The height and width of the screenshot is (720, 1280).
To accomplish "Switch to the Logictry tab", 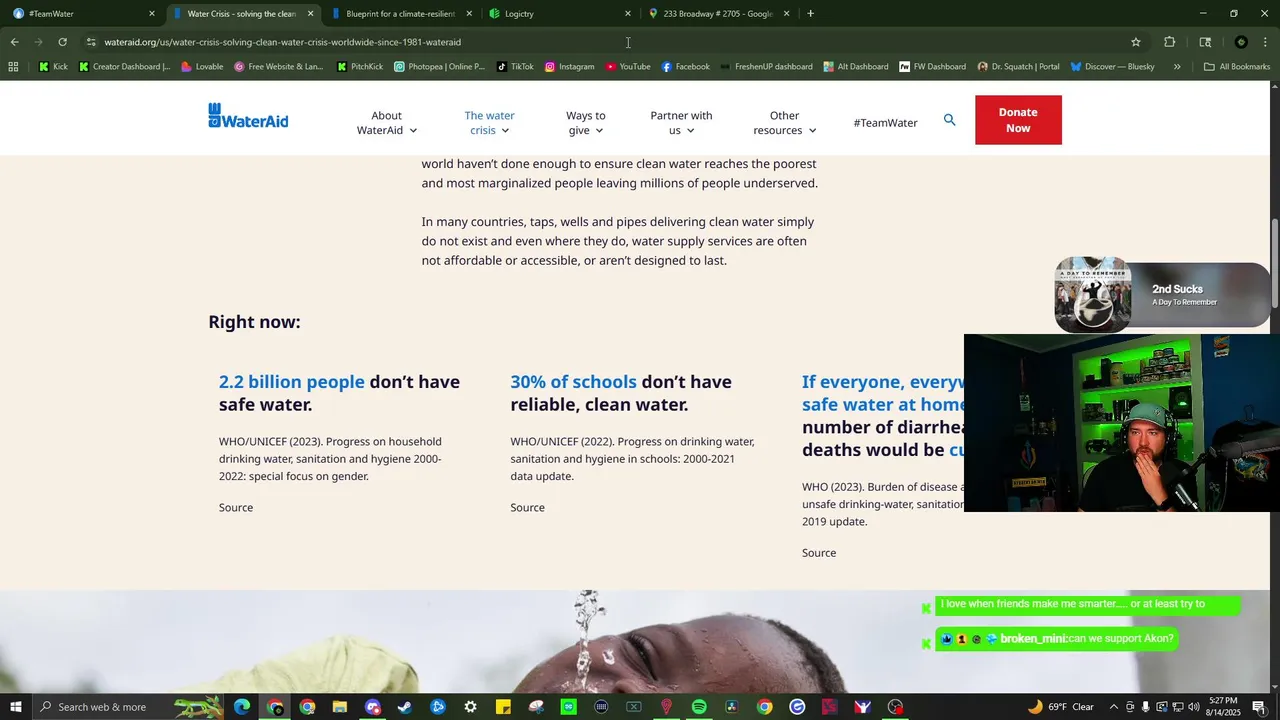I will tap(558, 14).
